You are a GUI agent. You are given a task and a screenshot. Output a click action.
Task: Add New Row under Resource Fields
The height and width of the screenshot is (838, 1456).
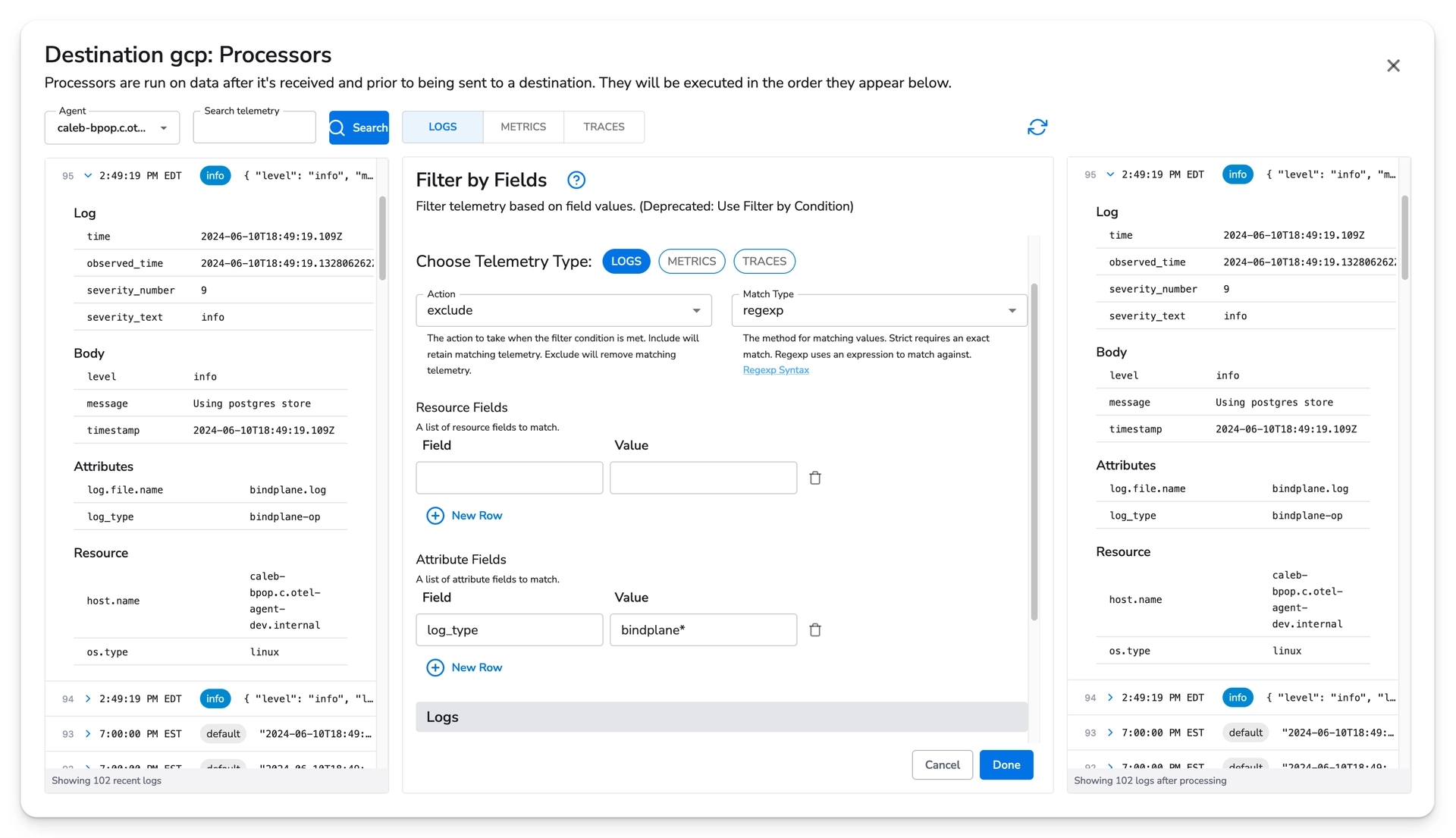coord(464,516)
